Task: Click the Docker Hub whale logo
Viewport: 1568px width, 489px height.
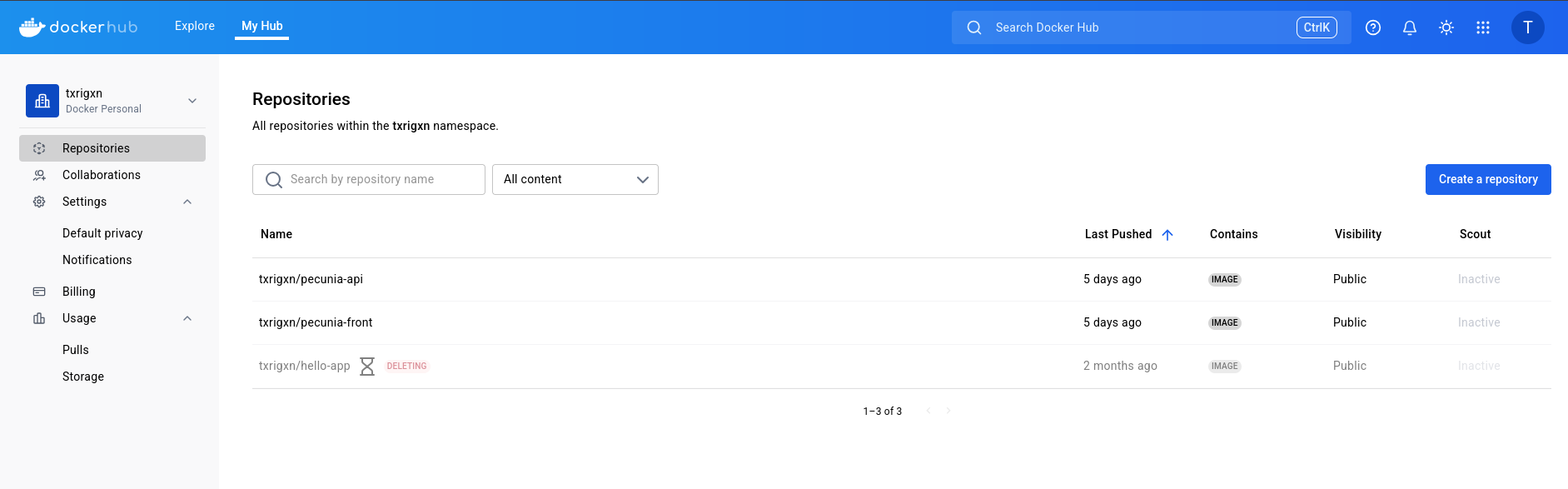Action: click(x=78, y=27)
